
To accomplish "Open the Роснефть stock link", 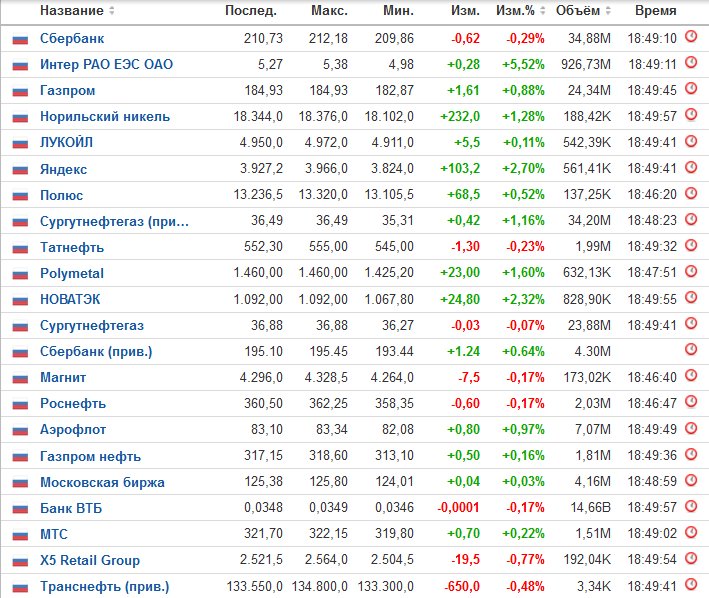I will (73, 404).
